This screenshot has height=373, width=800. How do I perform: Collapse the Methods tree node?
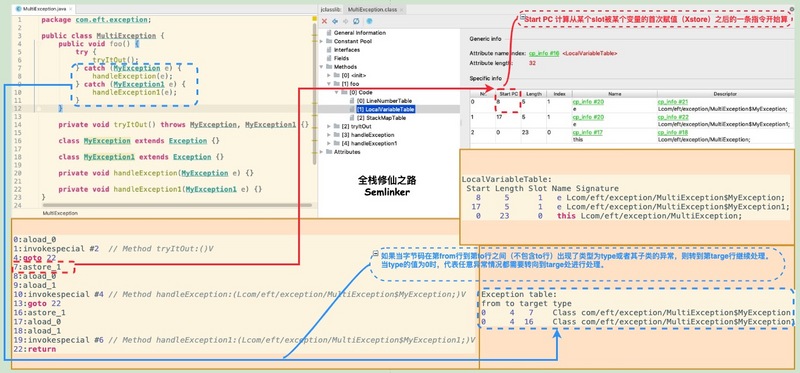click(321, 67)
